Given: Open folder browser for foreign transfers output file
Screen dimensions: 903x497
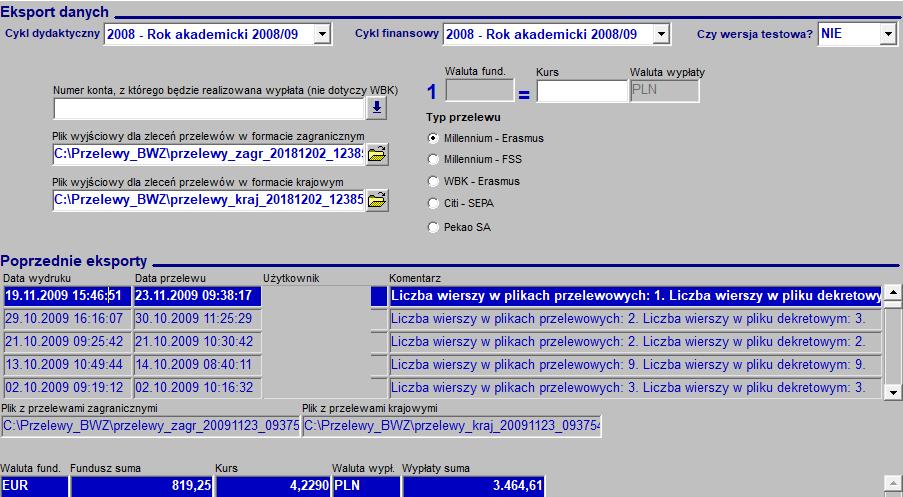Looking at the screenshot, I should pyautogui.click(x=377, y=154).
